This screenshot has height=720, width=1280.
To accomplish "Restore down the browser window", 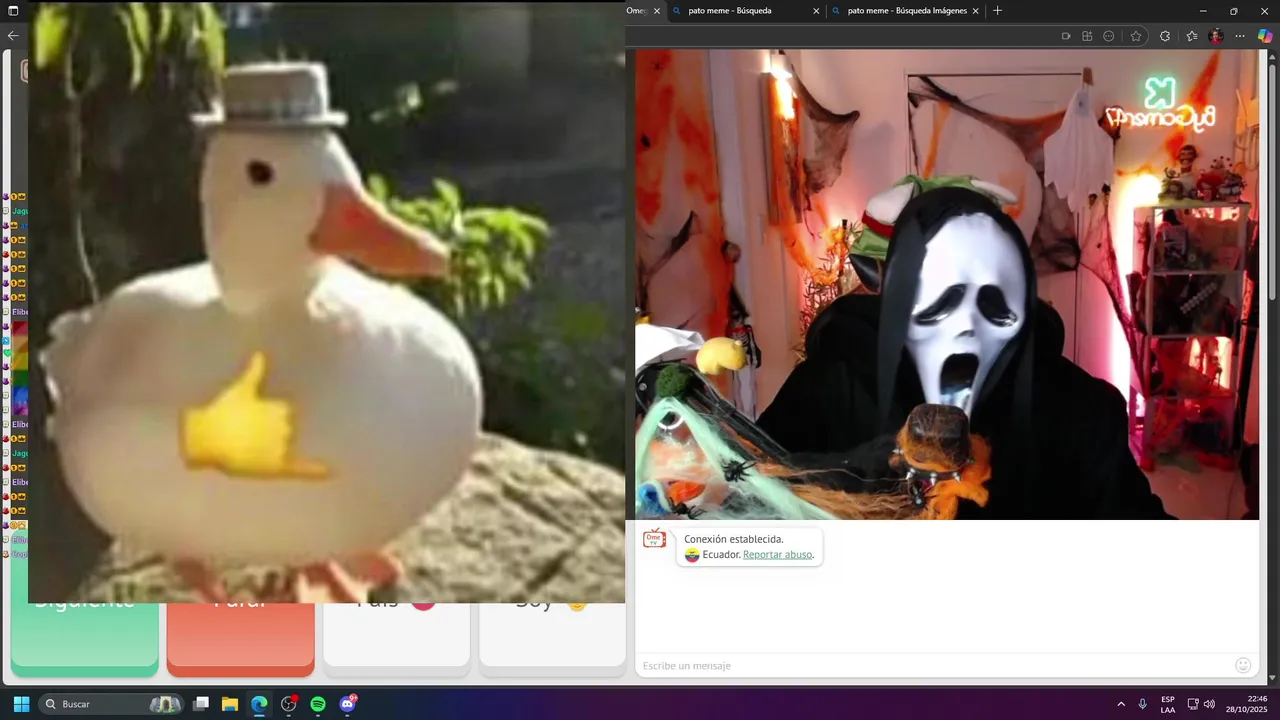I will pos(1234,11).
